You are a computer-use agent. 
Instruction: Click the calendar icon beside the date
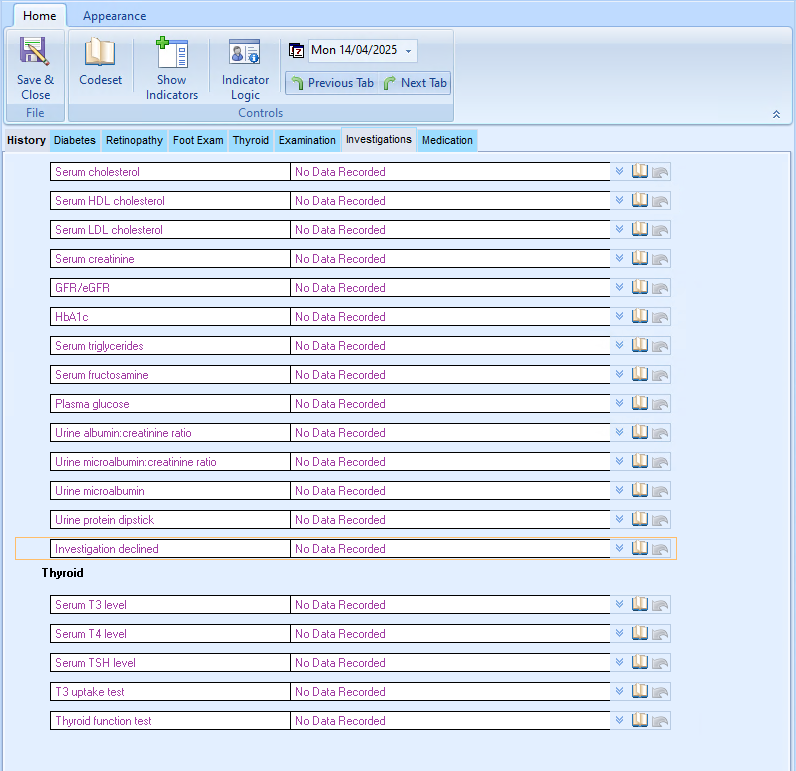click(296, 50)
